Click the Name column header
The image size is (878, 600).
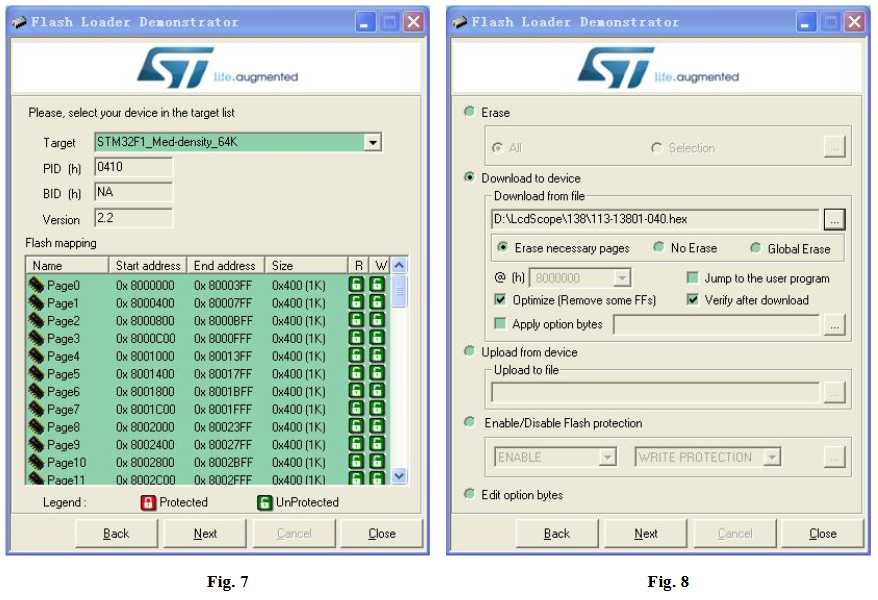coord(67,265)
